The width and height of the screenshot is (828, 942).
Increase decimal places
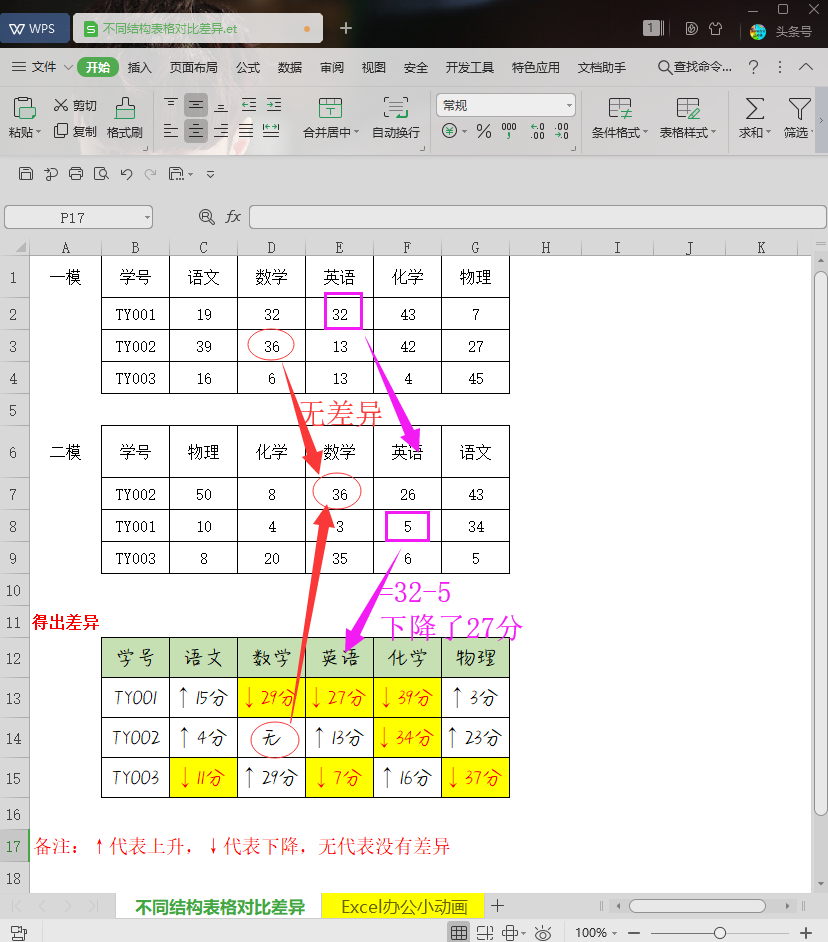click(x=537, y=131)
